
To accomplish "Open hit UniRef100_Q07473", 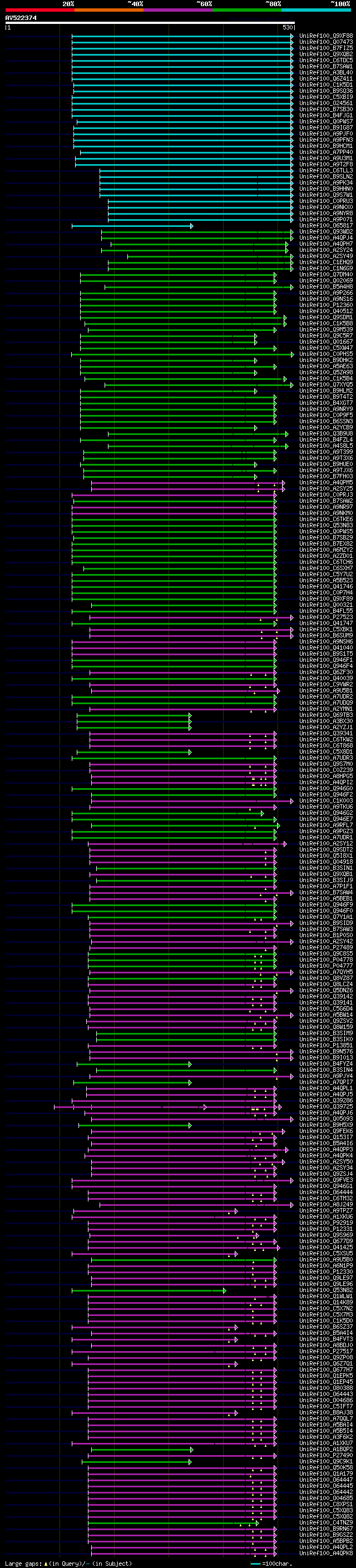I will [x=326, y=42].
